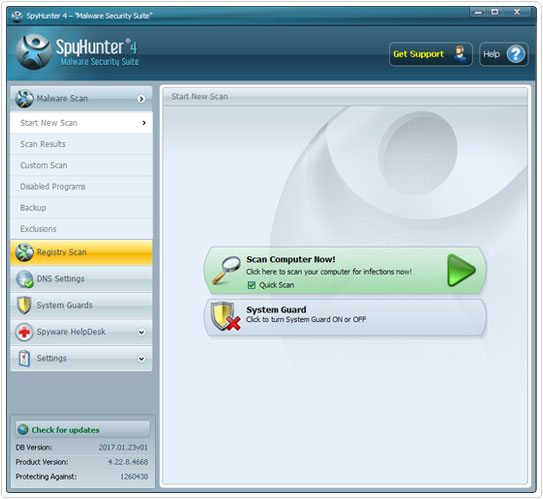This screenshot has height=499, width=543.
Task: Toggle System Guard ON or OFF
Action: pos(345,317)
